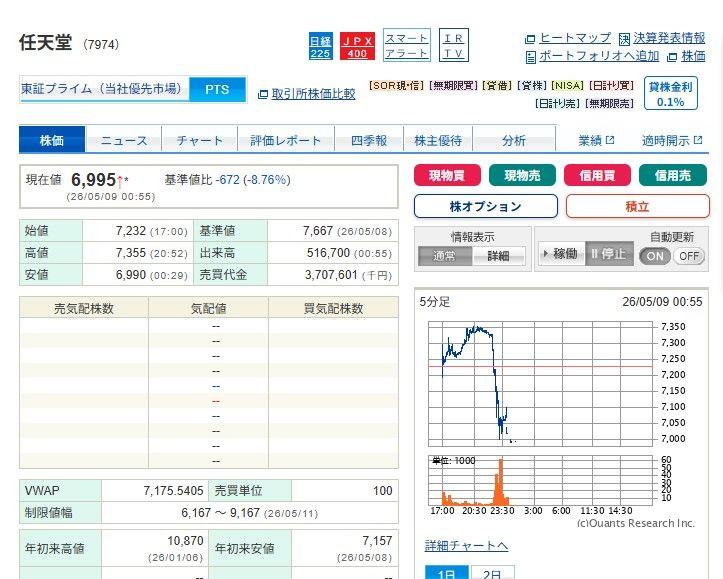Image resolution: width=723 pixels, height=579 pixels.
Task: Click the list icon beside ポートフォリオへ追加
Action: [531, 57]
